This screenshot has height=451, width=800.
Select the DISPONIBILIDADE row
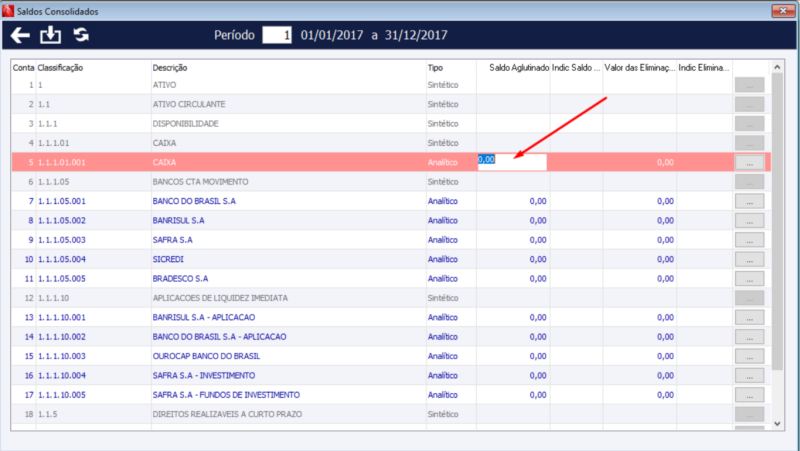pyautogui.click(x=390, y=123)
